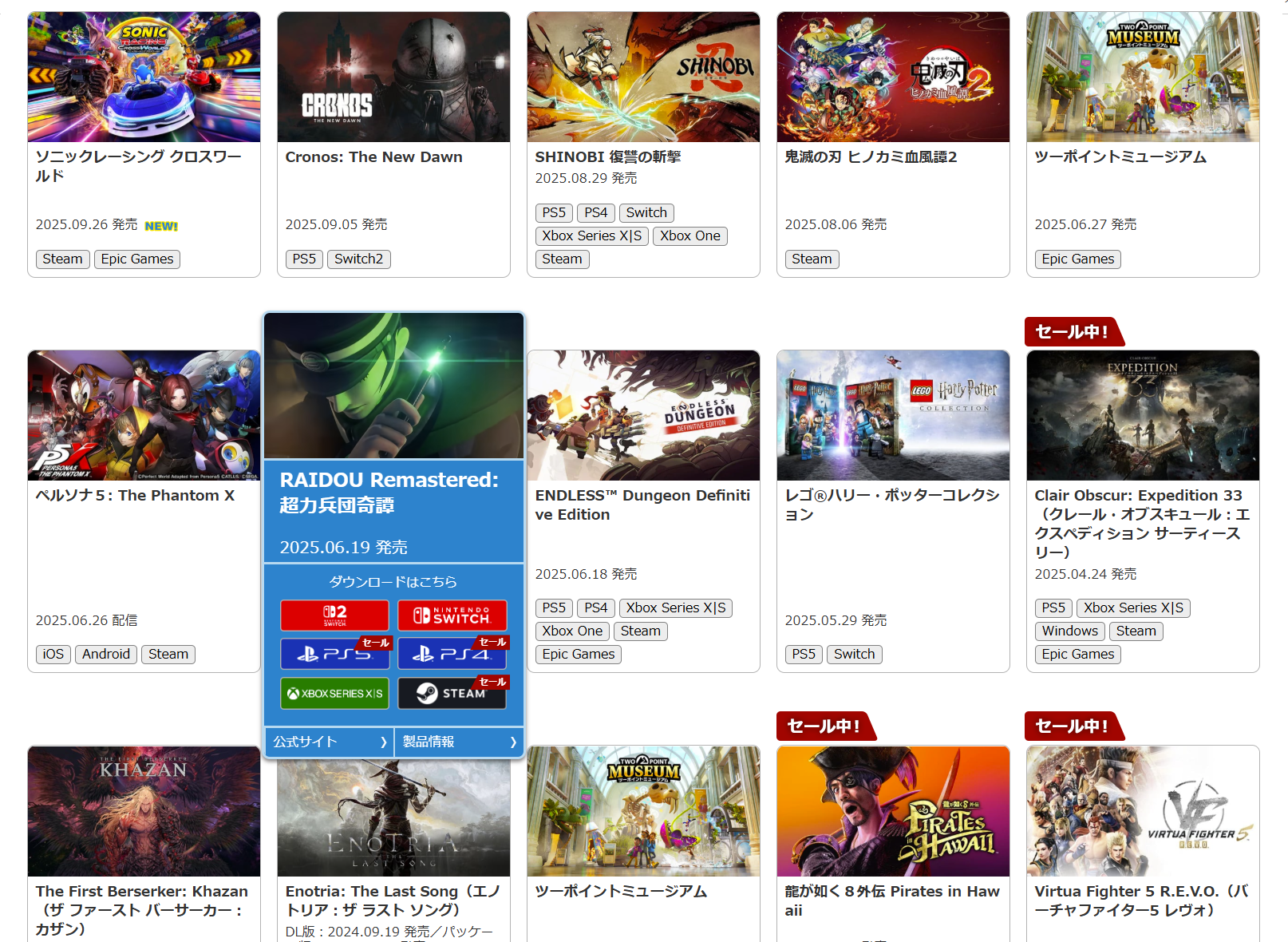This screenshot has width=1288, height=942.
Task: Click the Nintendo Switch 2 download icon
Action: [x=334, y=615]
